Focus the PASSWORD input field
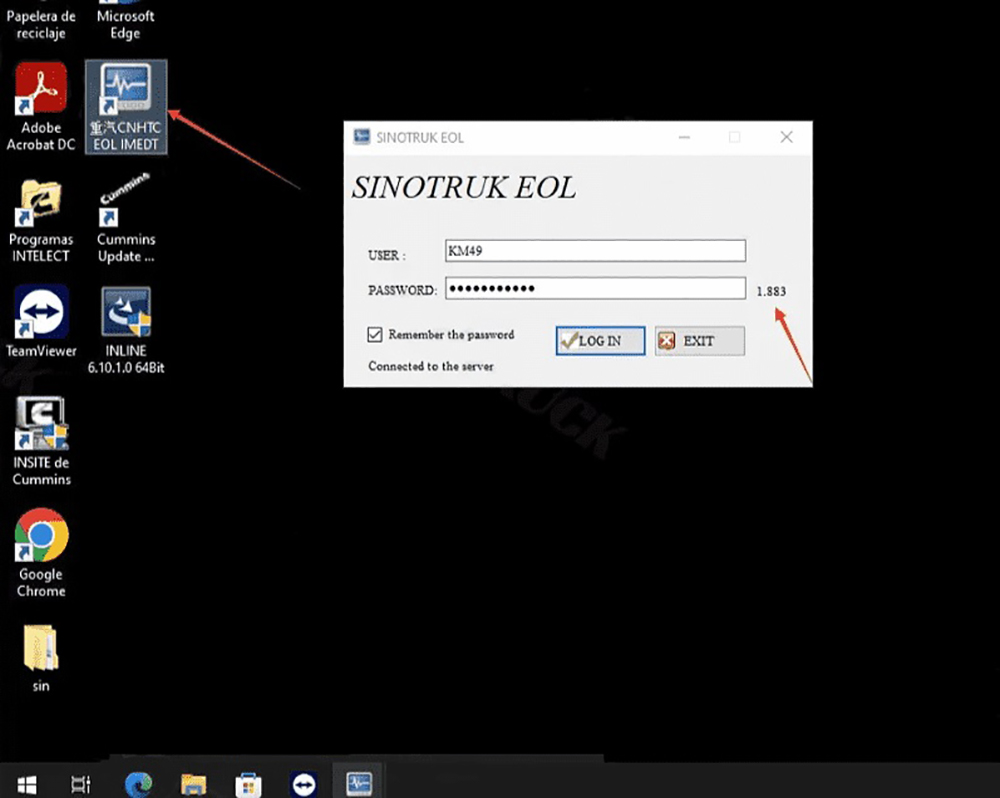 click(595, 288)
